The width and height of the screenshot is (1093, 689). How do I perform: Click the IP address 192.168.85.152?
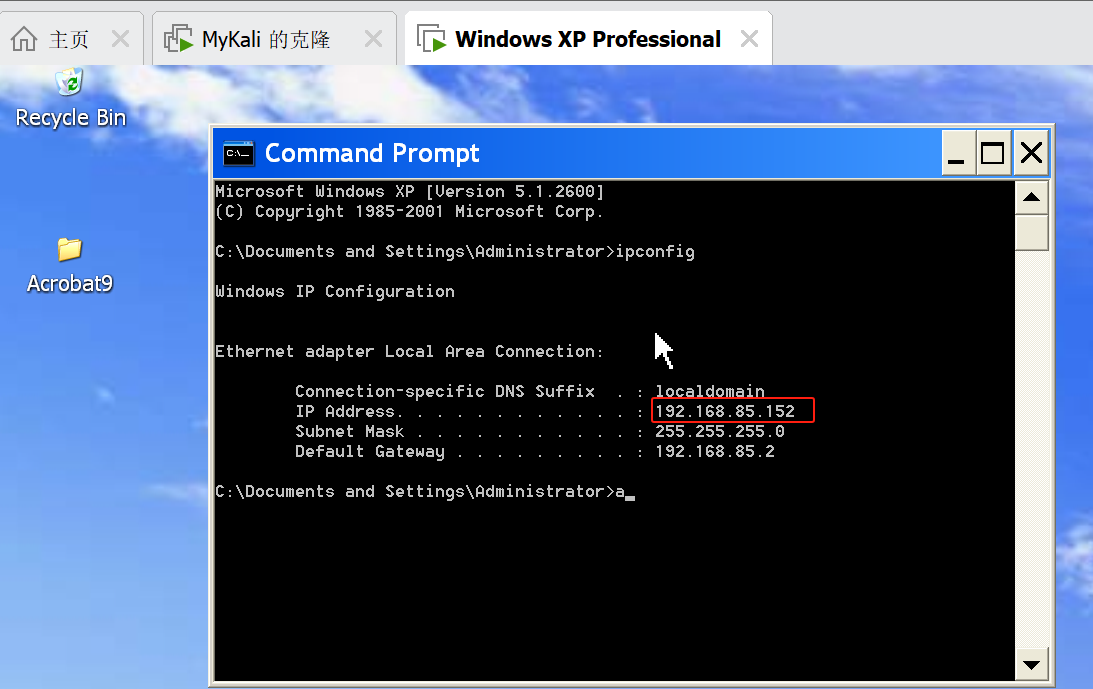[725, 411]
